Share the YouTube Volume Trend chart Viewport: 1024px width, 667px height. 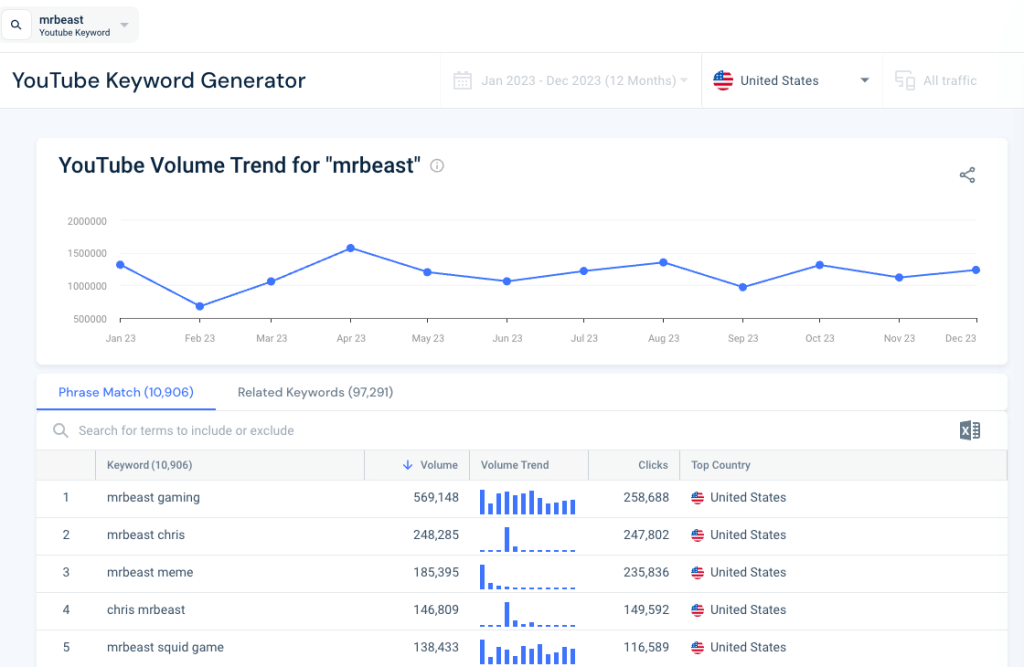click(967, 174)
